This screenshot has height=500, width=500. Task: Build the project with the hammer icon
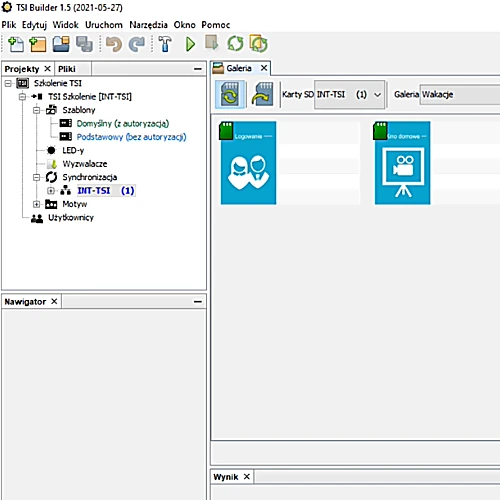[x=165, y=44]
